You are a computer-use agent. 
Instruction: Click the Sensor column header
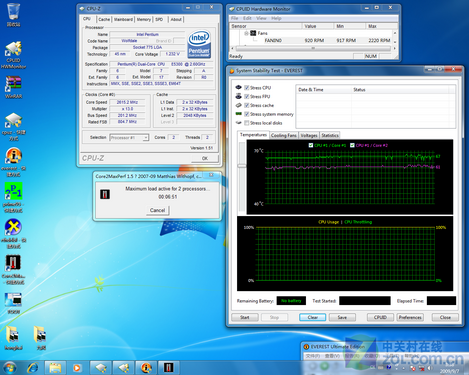(266, 26)
